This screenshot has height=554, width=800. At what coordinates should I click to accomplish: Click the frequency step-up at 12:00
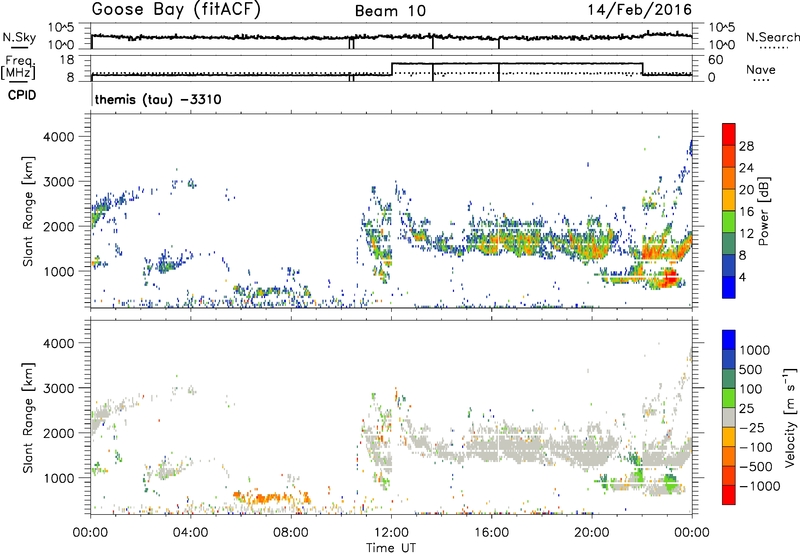(x=392, y=69)
